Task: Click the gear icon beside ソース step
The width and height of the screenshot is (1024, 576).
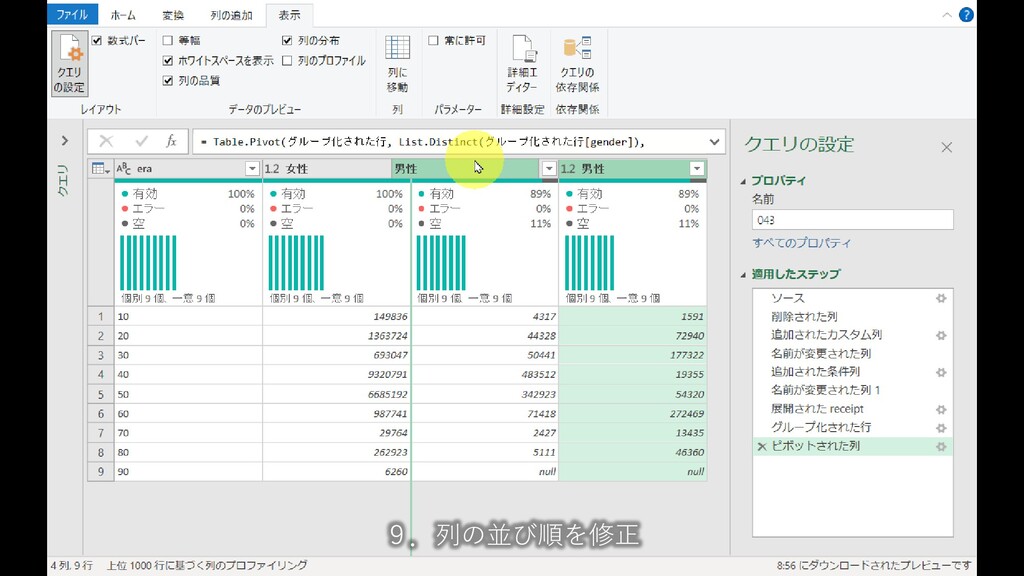Action: point(940,299)
